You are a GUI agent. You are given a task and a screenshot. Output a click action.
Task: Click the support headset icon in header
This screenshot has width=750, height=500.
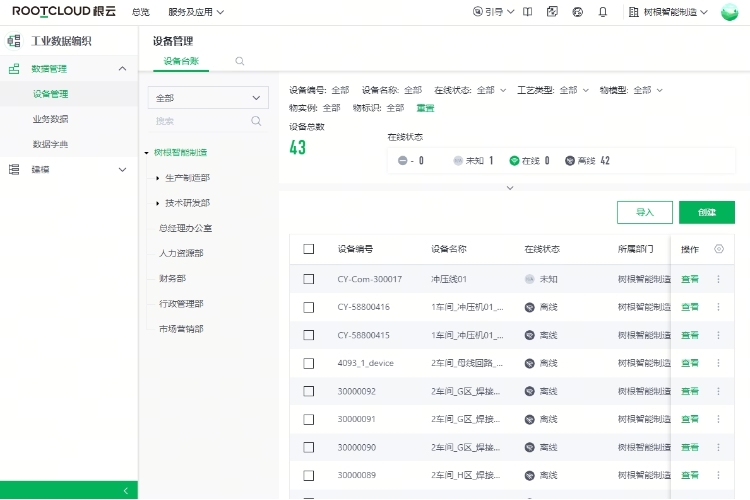coord(578,12)
